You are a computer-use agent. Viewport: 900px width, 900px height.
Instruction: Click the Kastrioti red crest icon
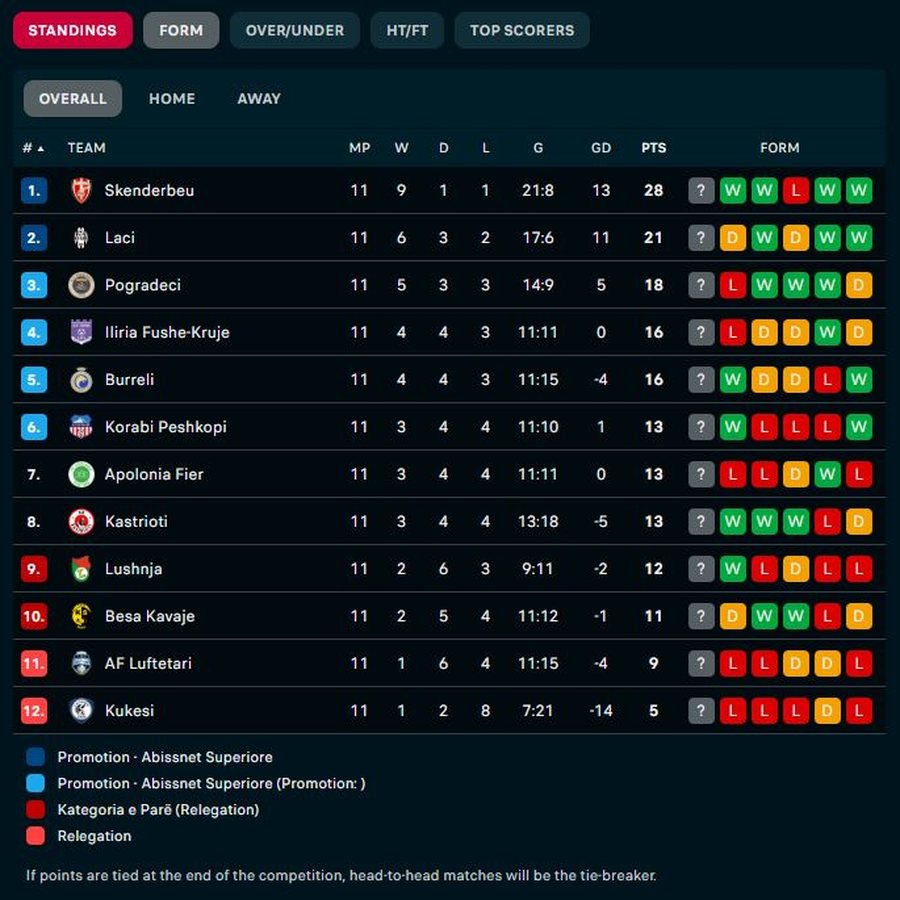pyautogui.click(x=81, y=521)
